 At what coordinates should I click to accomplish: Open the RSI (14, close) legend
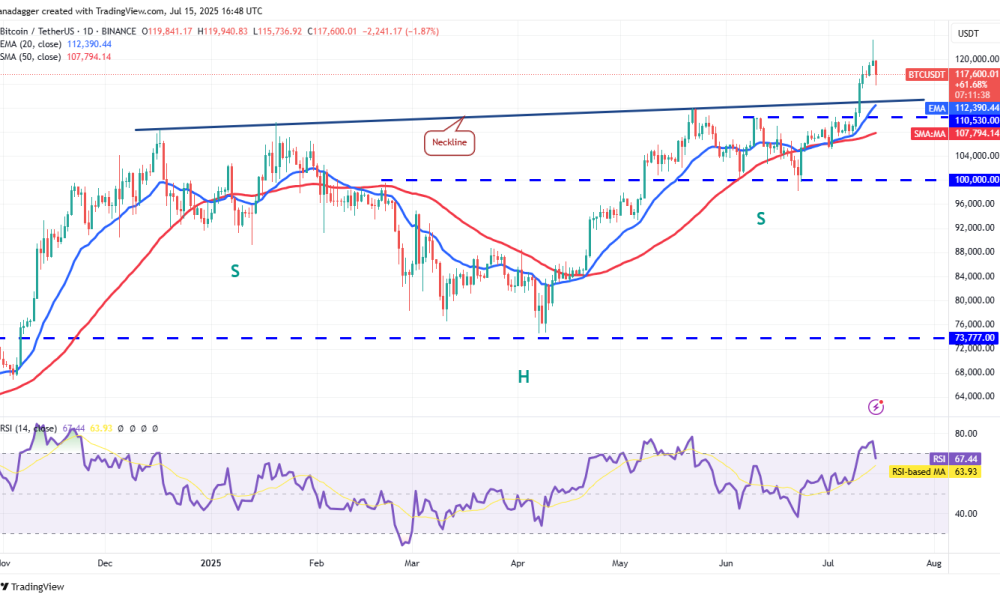tap(30, 428)
